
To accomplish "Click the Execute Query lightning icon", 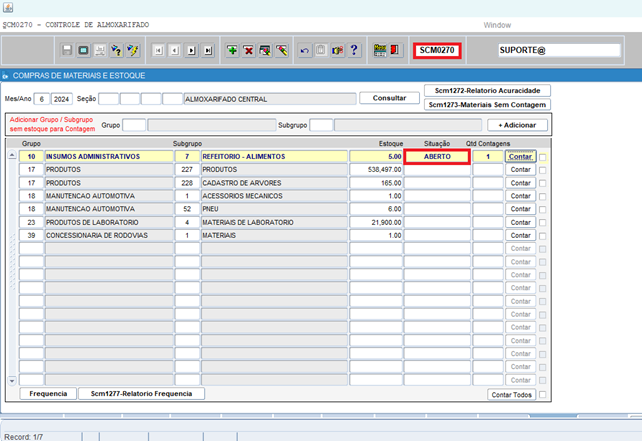I will [x=133, y=50].
